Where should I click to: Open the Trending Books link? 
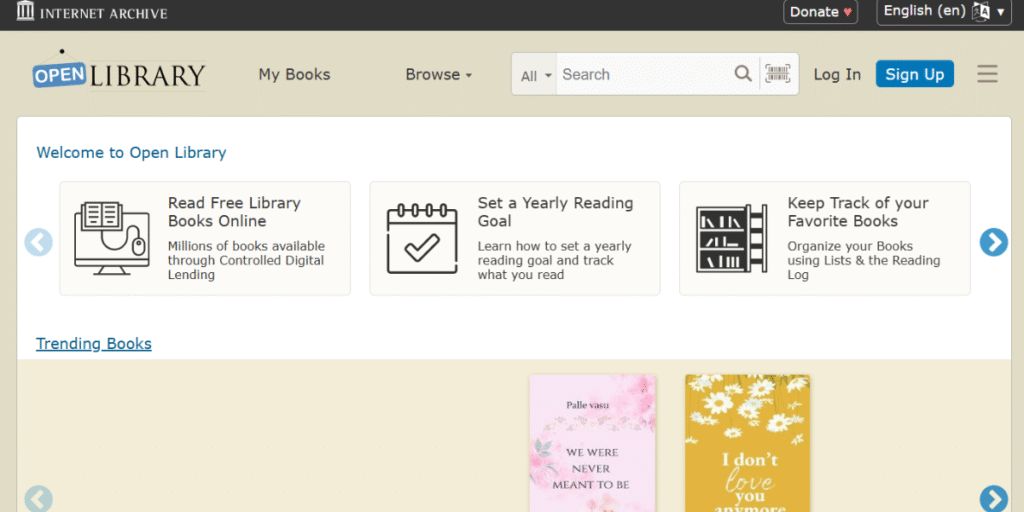point(93,344)
